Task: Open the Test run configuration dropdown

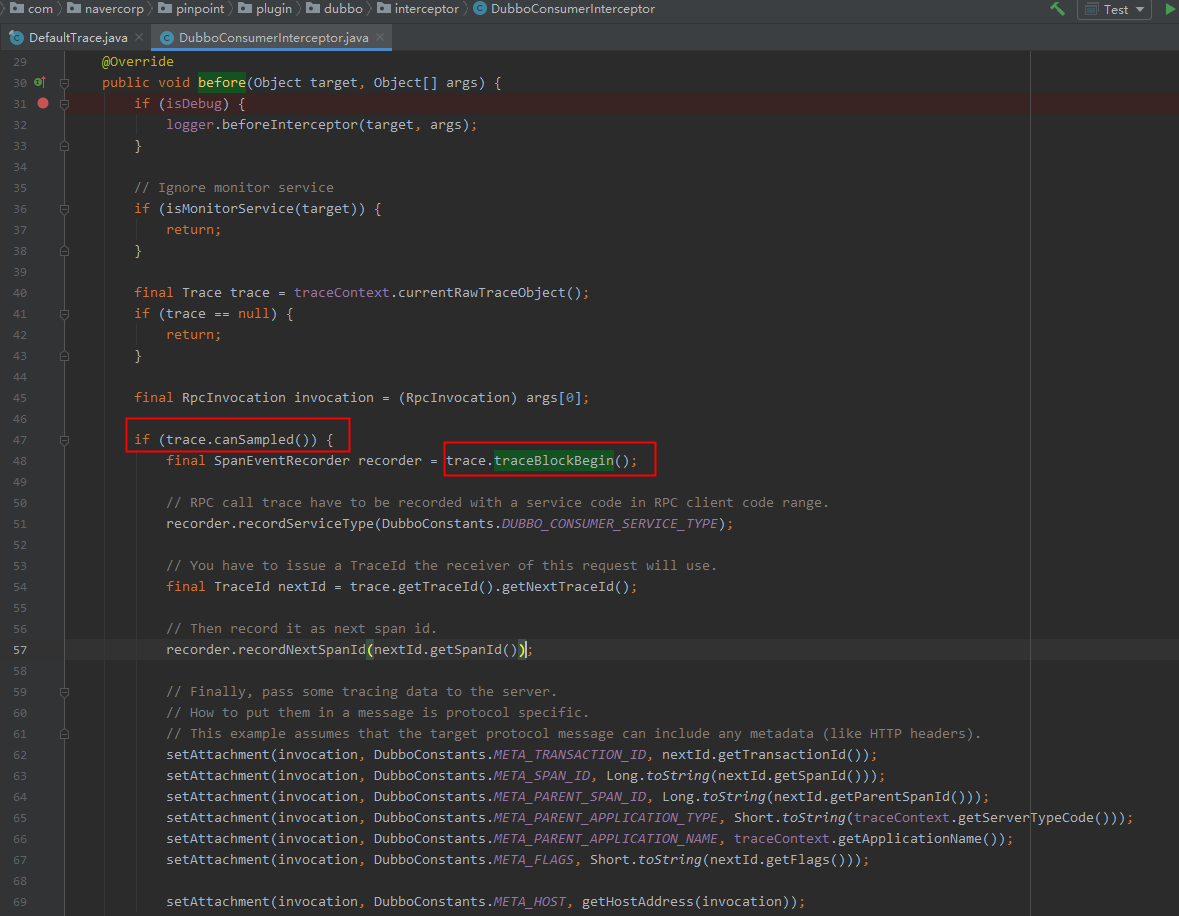Action: point(1114,9)
